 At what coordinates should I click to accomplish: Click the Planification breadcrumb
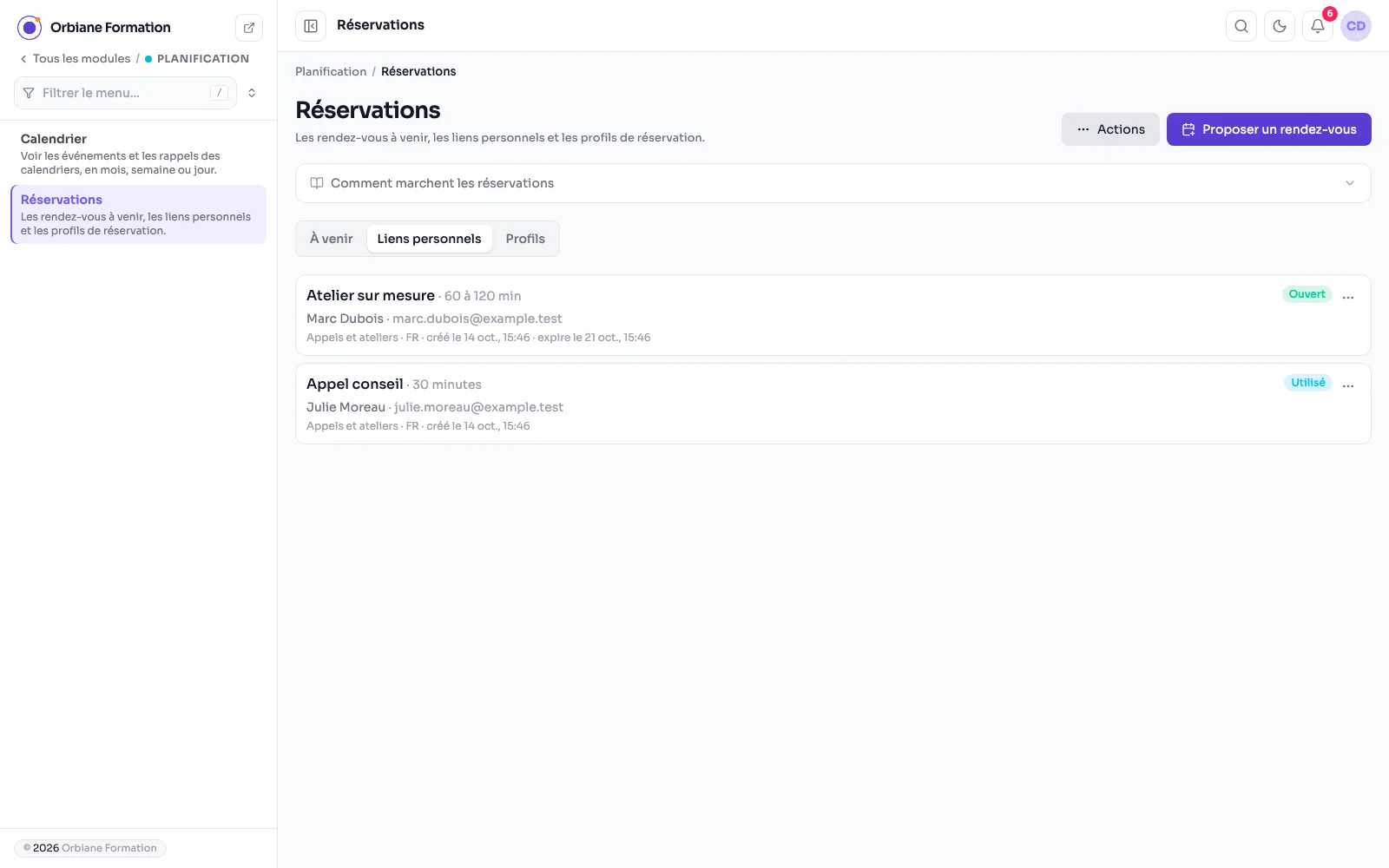pyautogui.click(x=331, y=72)
